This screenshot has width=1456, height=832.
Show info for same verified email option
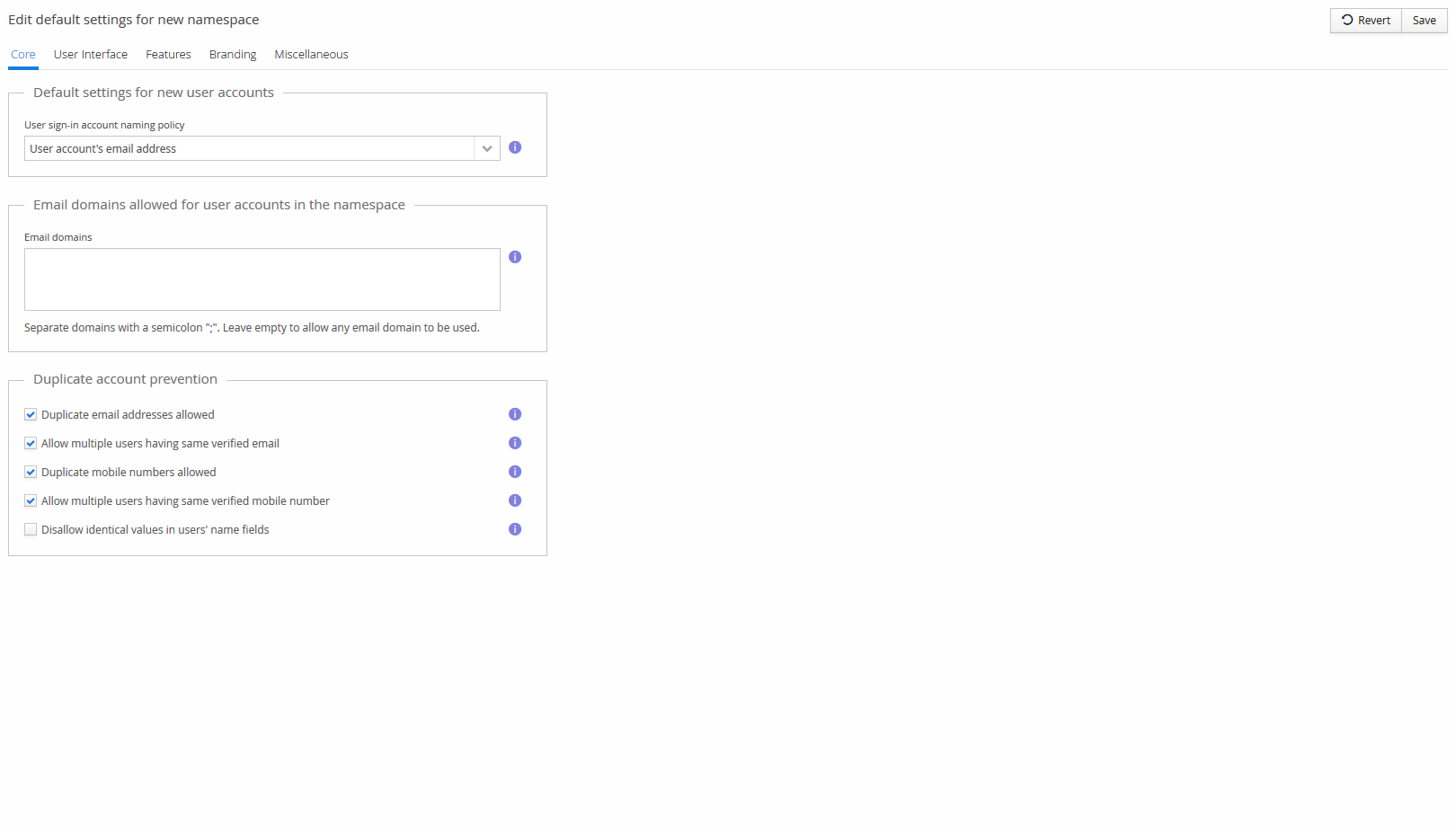(515, 443)
